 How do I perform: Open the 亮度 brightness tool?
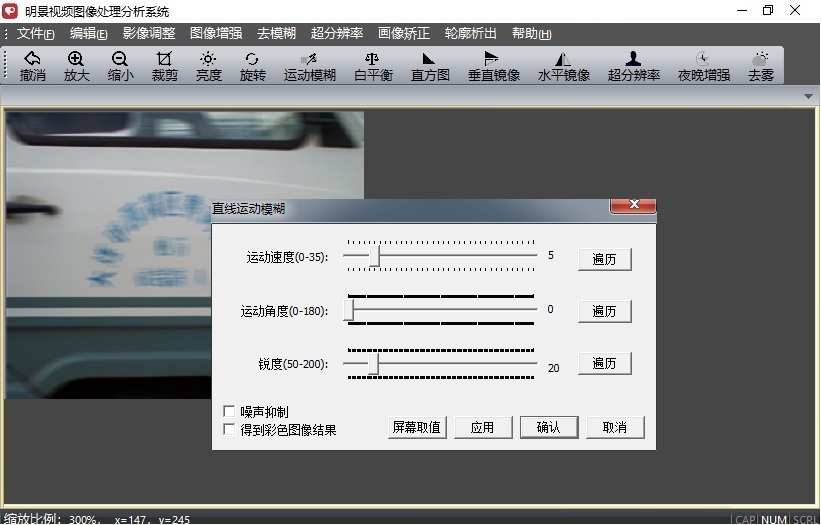pos(208,66)
